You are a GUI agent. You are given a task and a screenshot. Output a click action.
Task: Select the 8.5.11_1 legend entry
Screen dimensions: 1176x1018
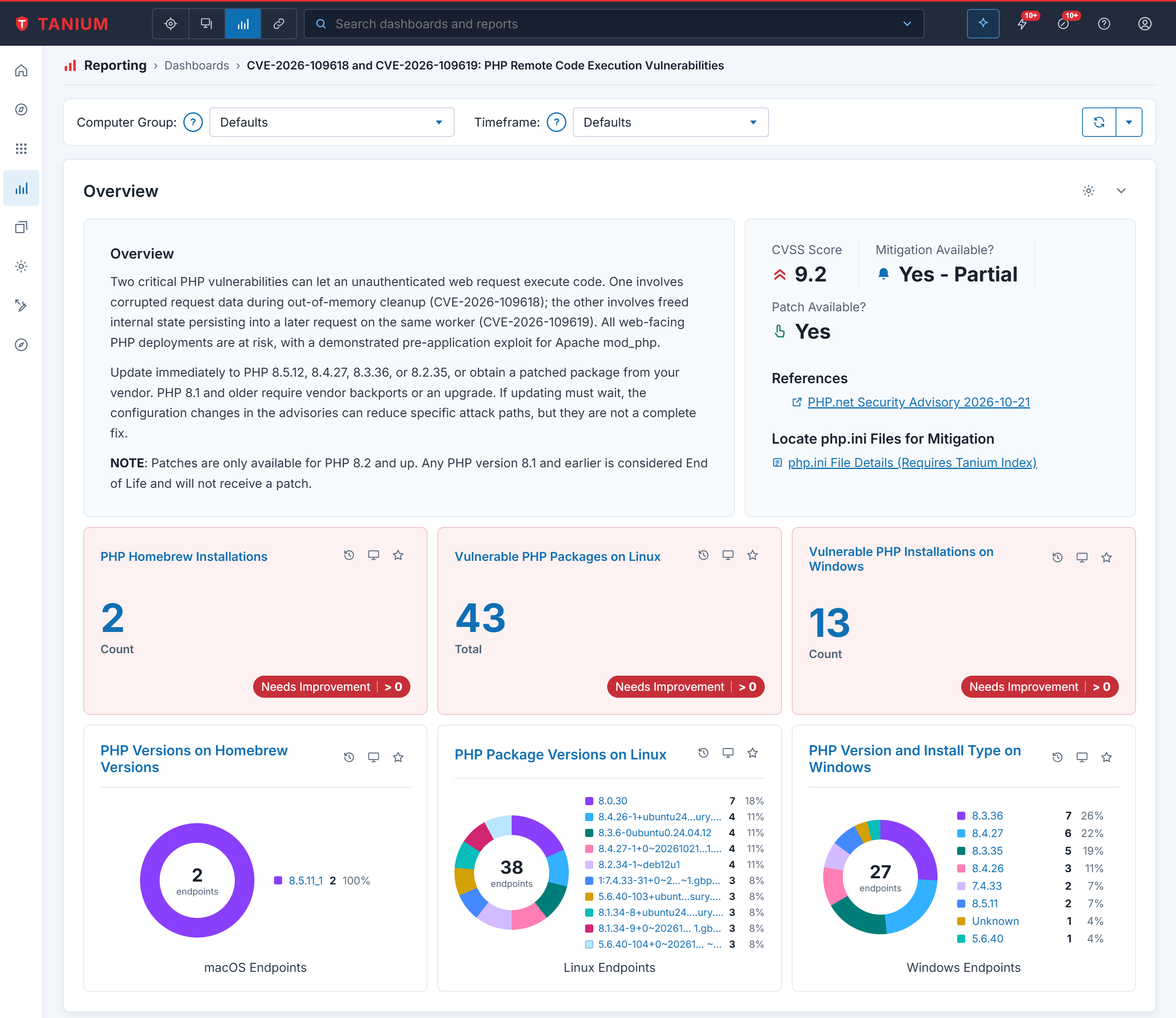[x=305, y=880]
